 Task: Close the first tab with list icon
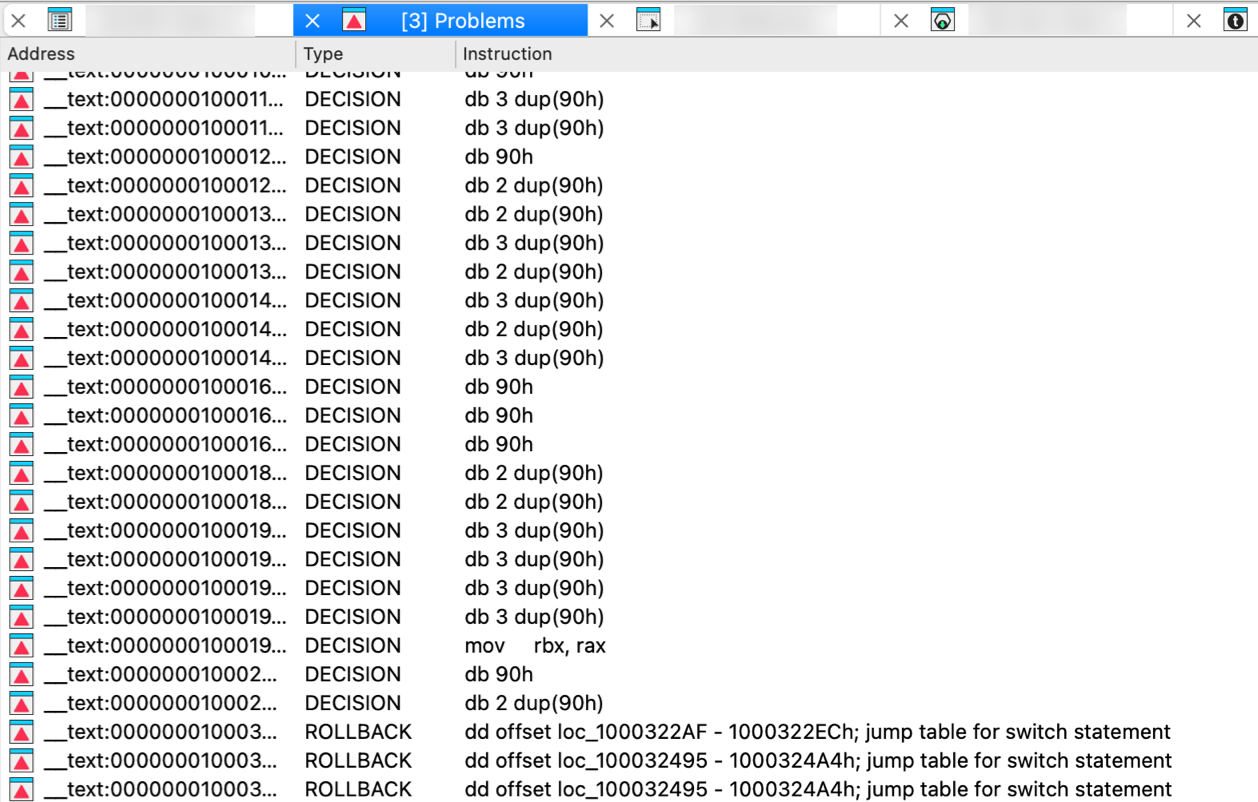[x=19, y=21]
